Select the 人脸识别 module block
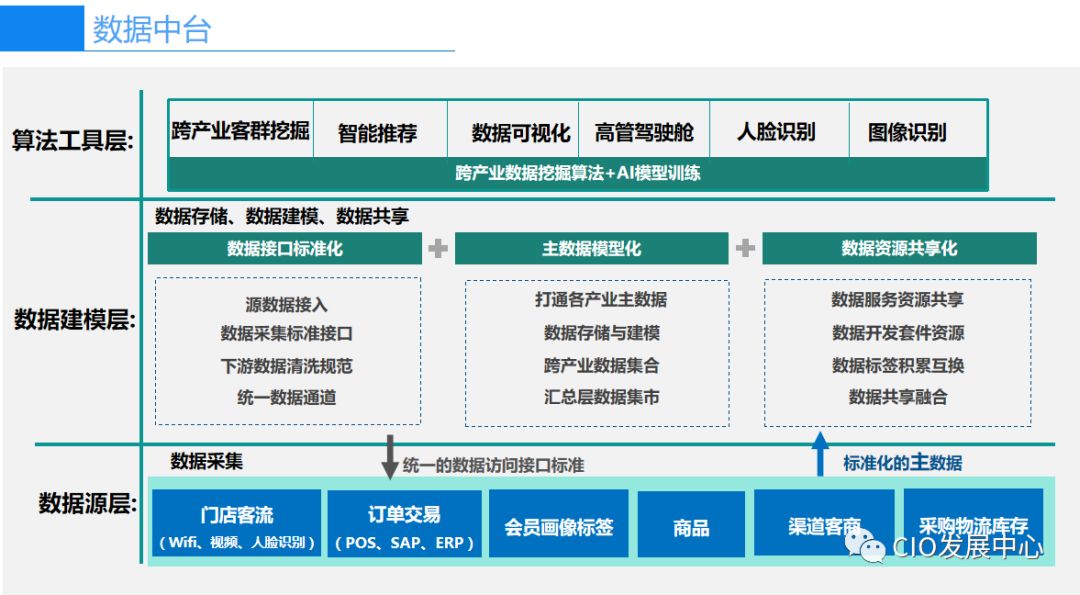 click(780, 130)
